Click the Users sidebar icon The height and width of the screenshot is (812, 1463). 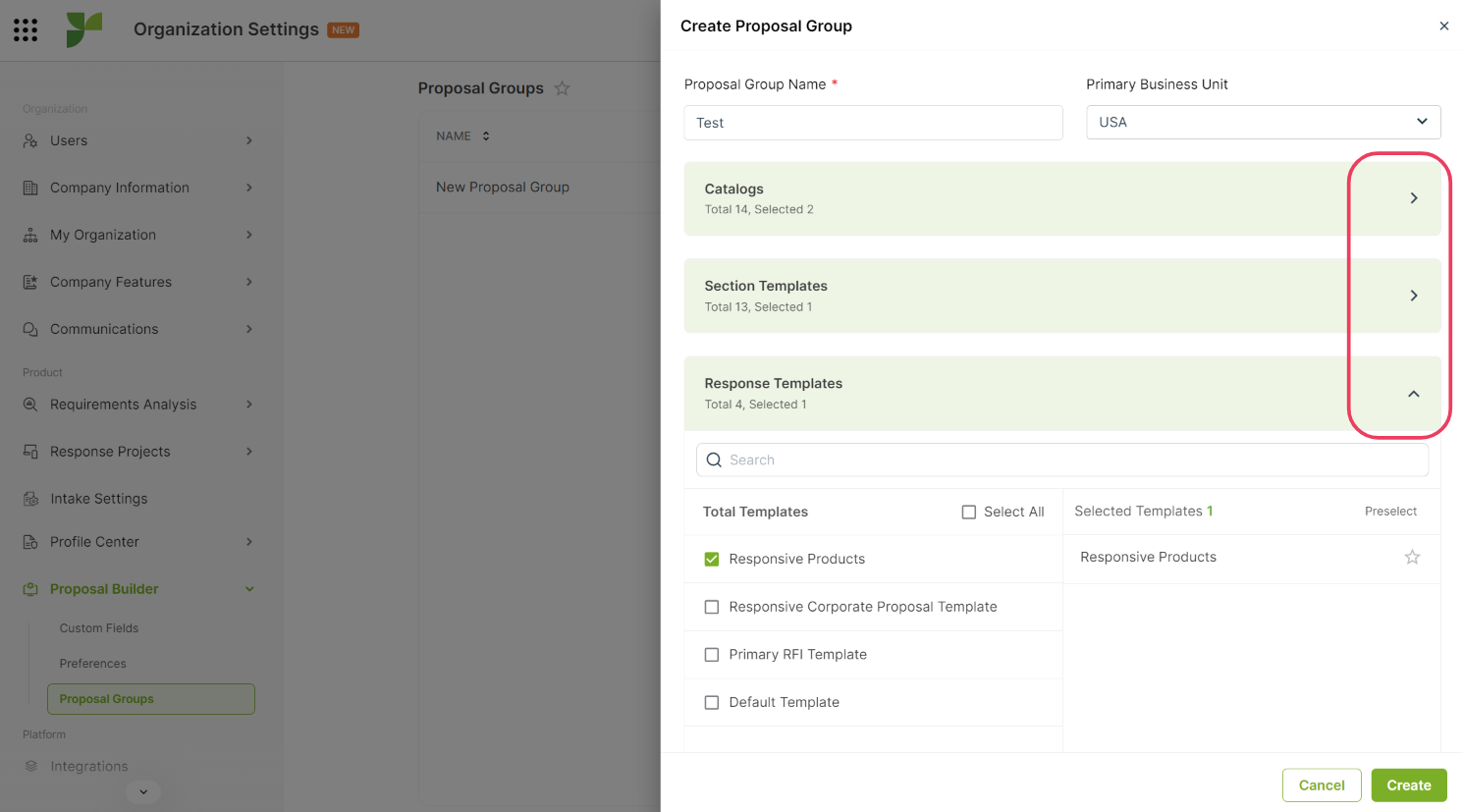point(30,140)
